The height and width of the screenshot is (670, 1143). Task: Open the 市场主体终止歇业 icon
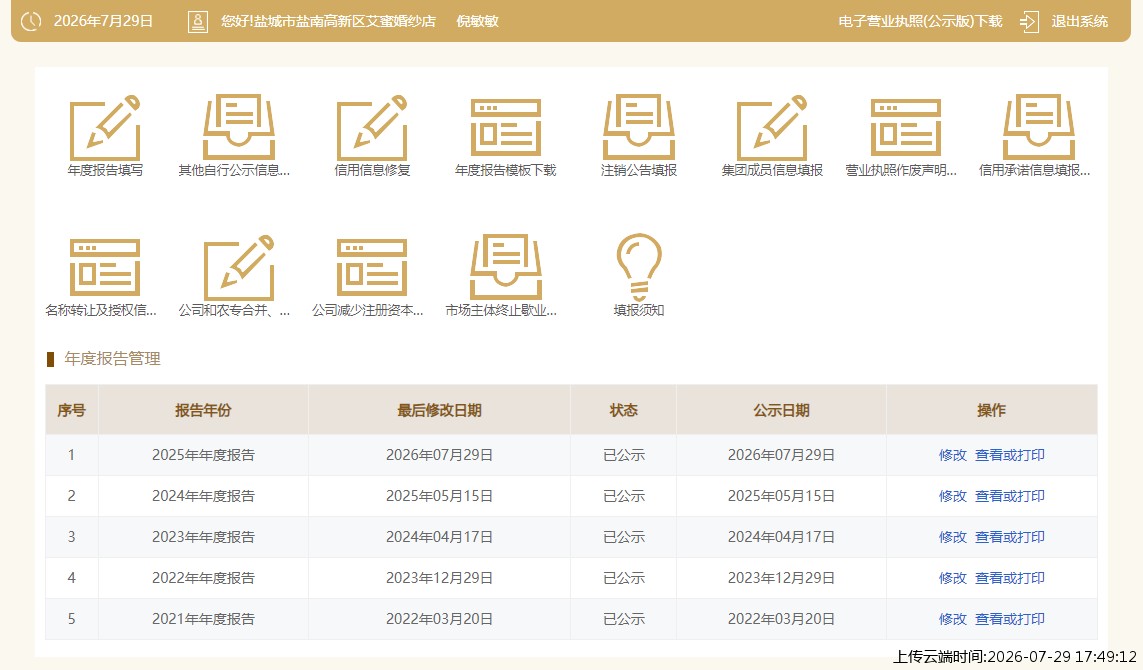pos(505,268)
